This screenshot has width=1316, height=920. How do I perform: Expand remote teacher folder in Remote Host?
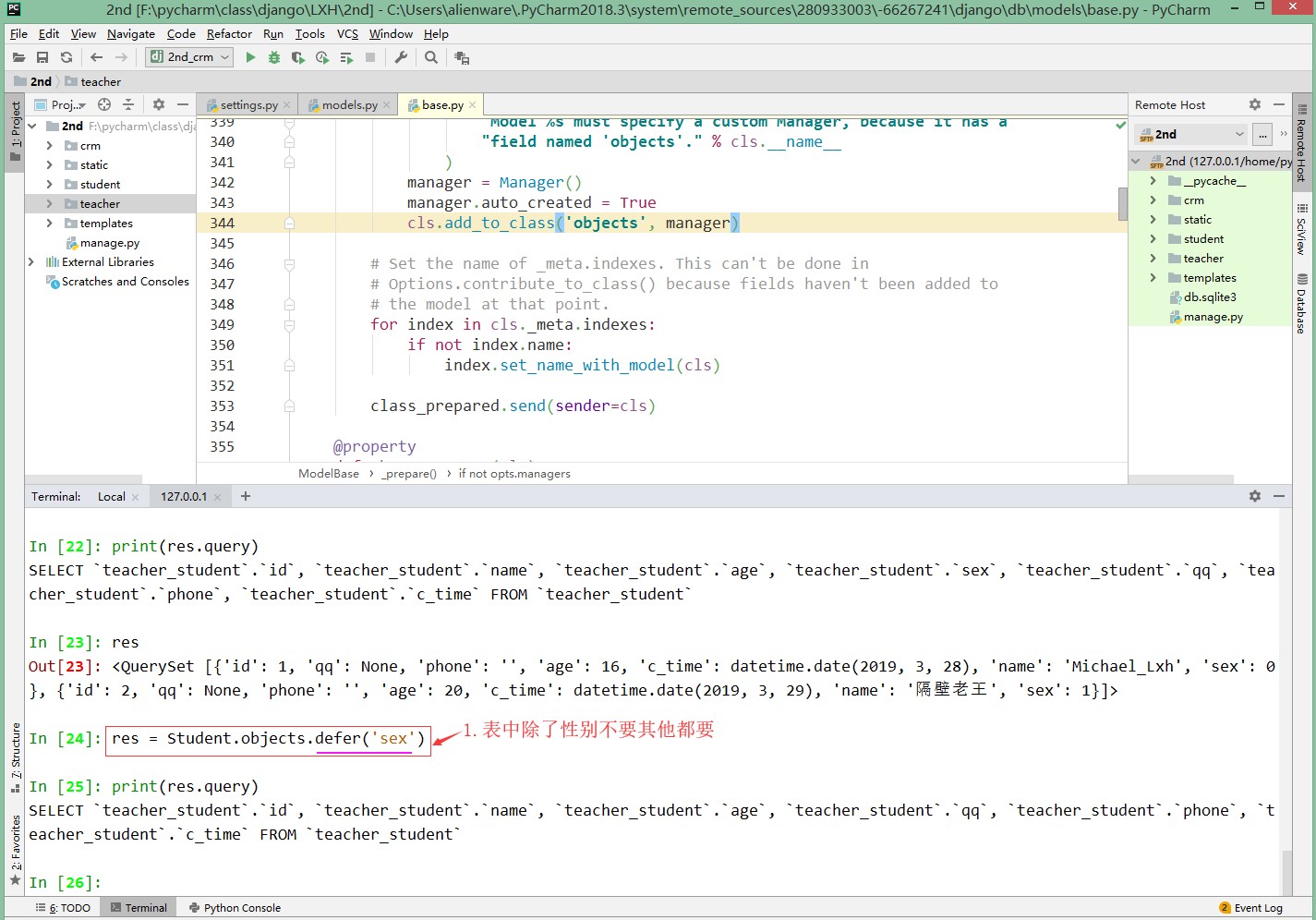(1153, 259)
